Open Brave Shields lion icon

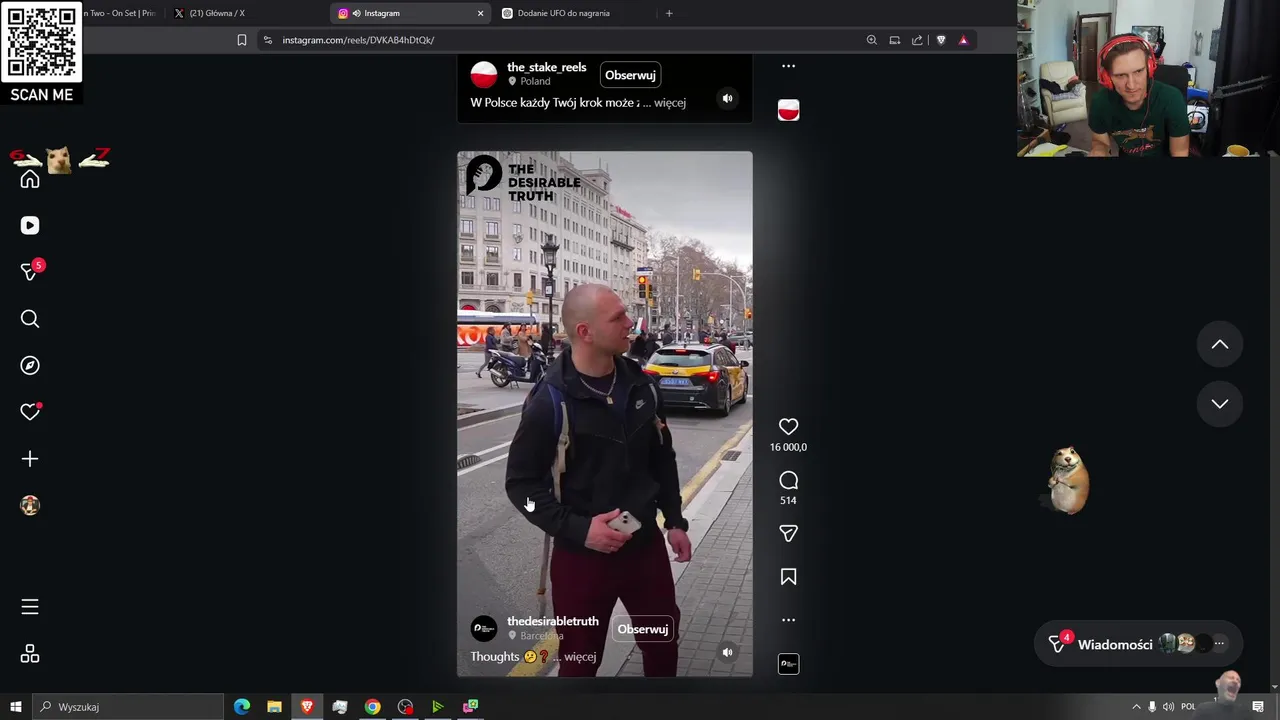click(x=941, y=40)
